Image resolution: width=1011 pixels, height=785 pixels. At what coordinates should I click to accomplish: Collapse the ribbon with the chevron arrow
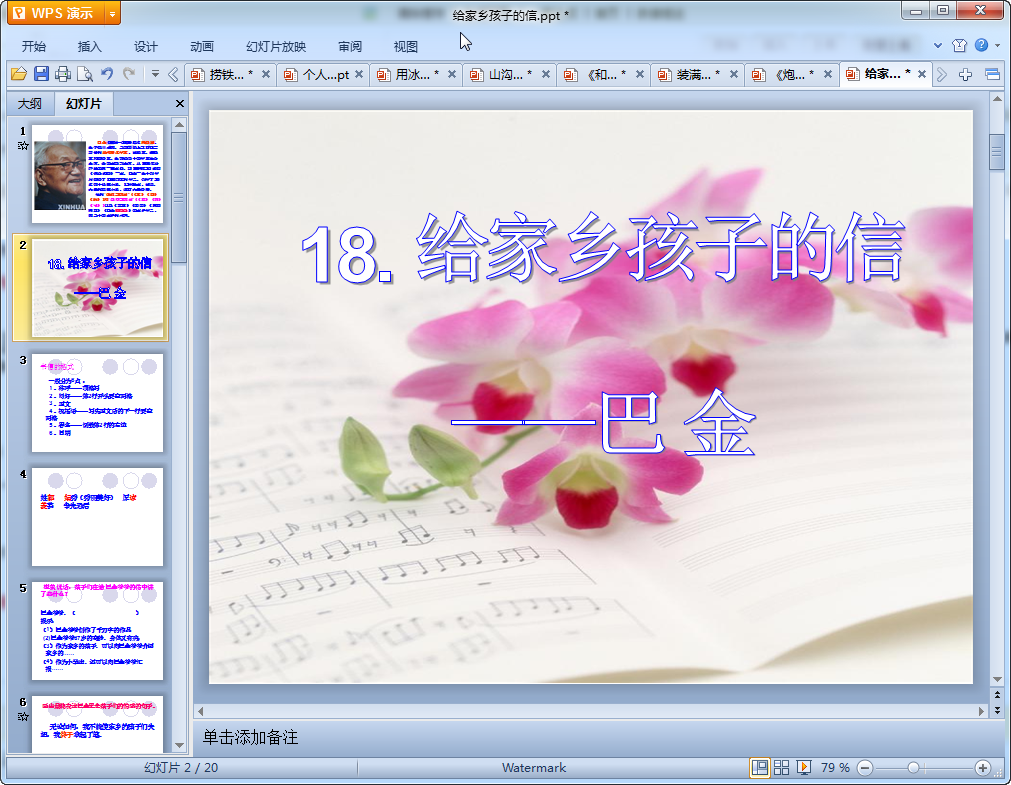pyautogui.click(x=937, y=45)
